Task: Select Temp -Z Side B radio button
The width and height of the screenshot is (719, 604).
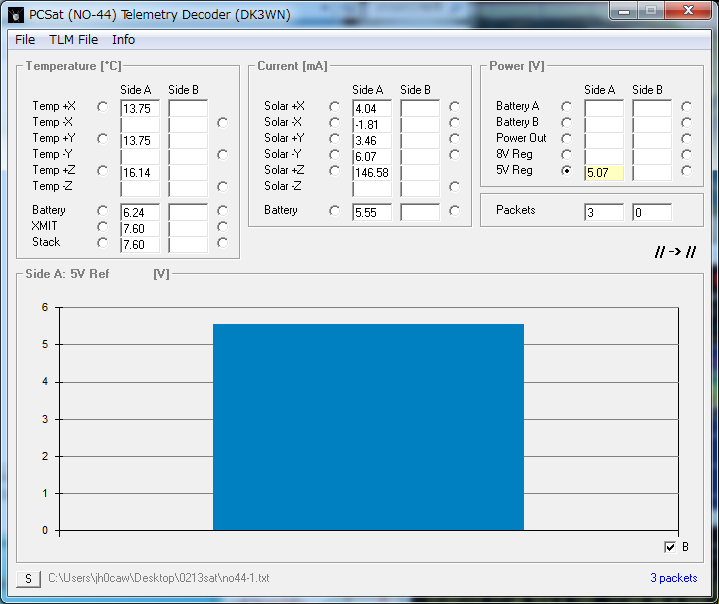Action: 222,187
